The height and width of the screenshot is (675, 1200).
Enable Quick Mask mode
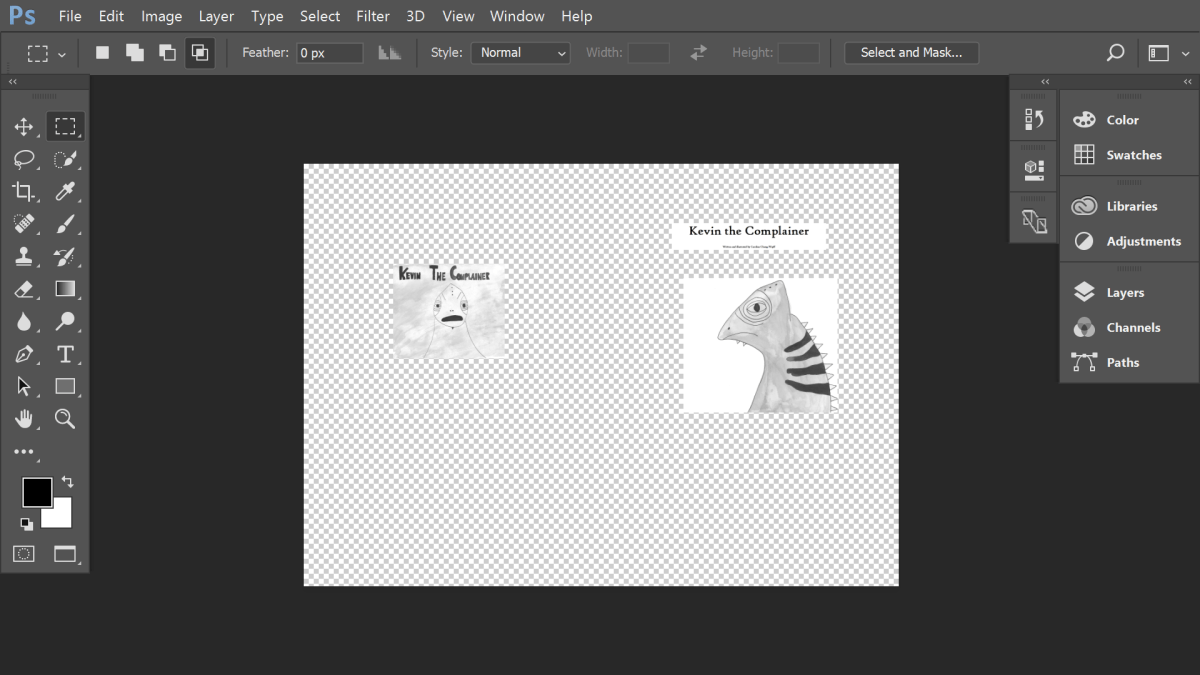coord(24,553)
